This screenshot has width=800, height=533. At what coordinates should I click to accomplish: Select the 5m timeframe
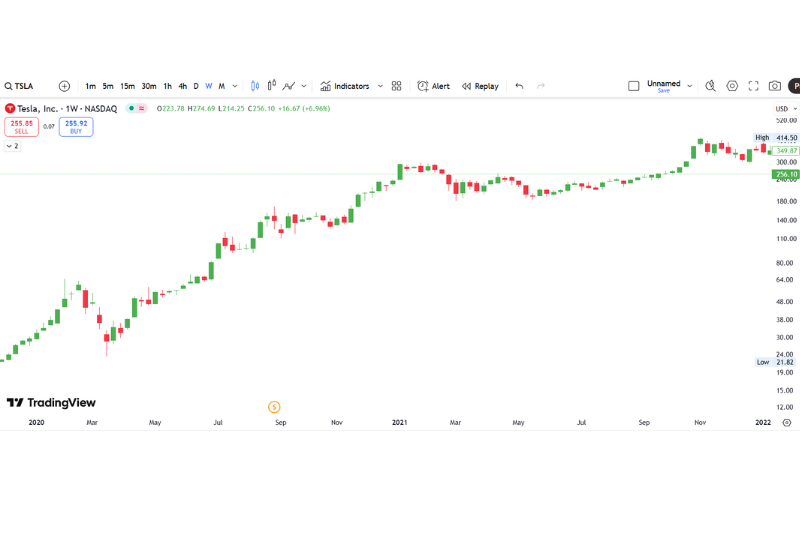(x=108, y=86)
